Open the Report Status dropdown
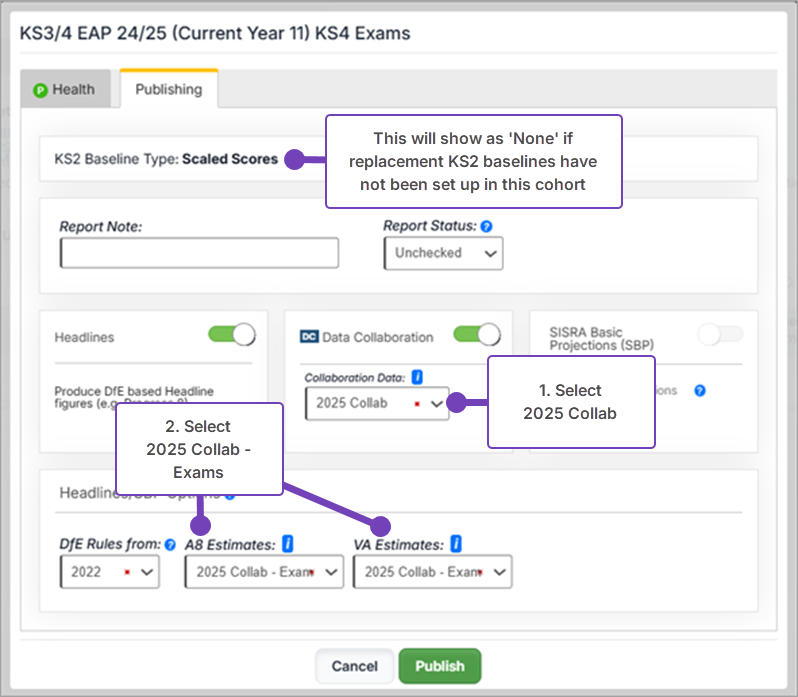 tap(443, 254)
